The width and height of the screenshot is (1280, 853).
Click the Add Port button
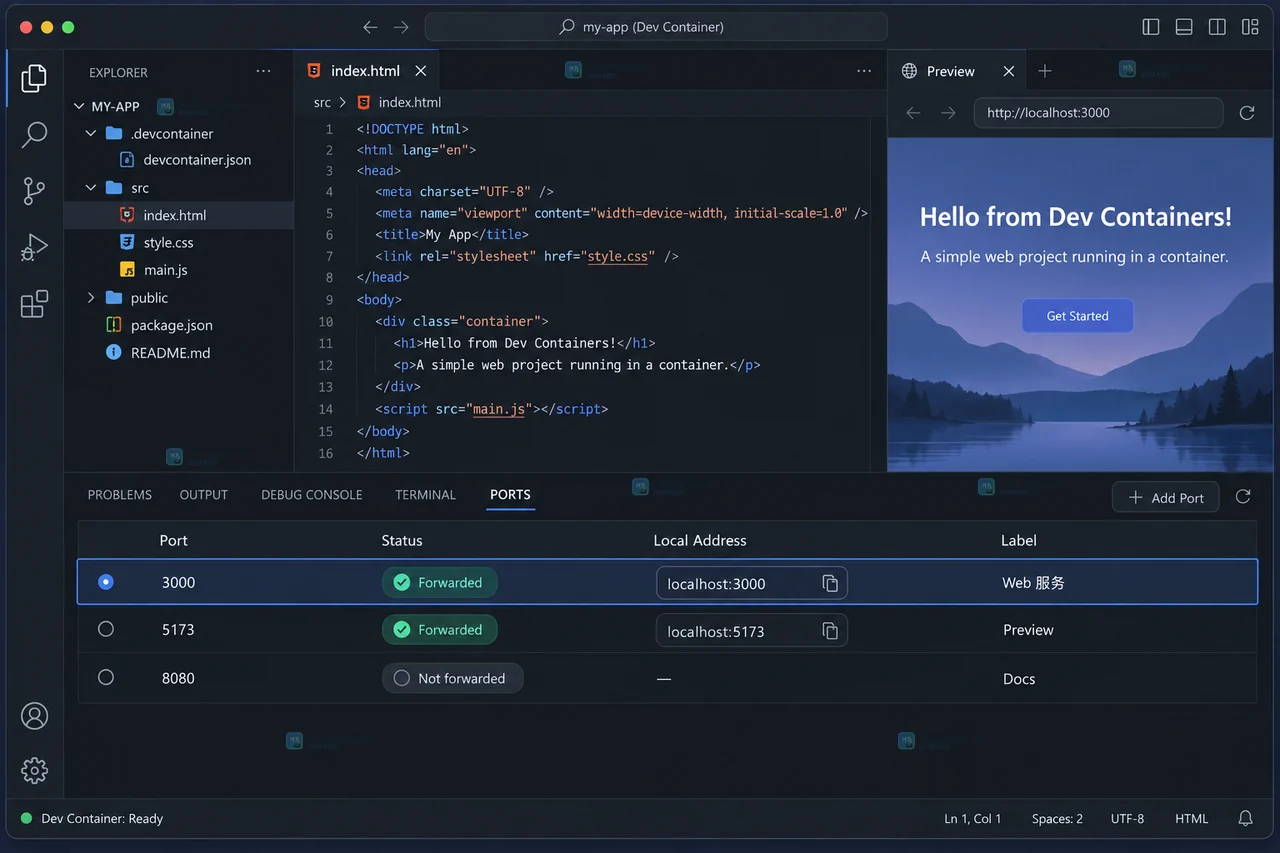tap(1166, 498)
